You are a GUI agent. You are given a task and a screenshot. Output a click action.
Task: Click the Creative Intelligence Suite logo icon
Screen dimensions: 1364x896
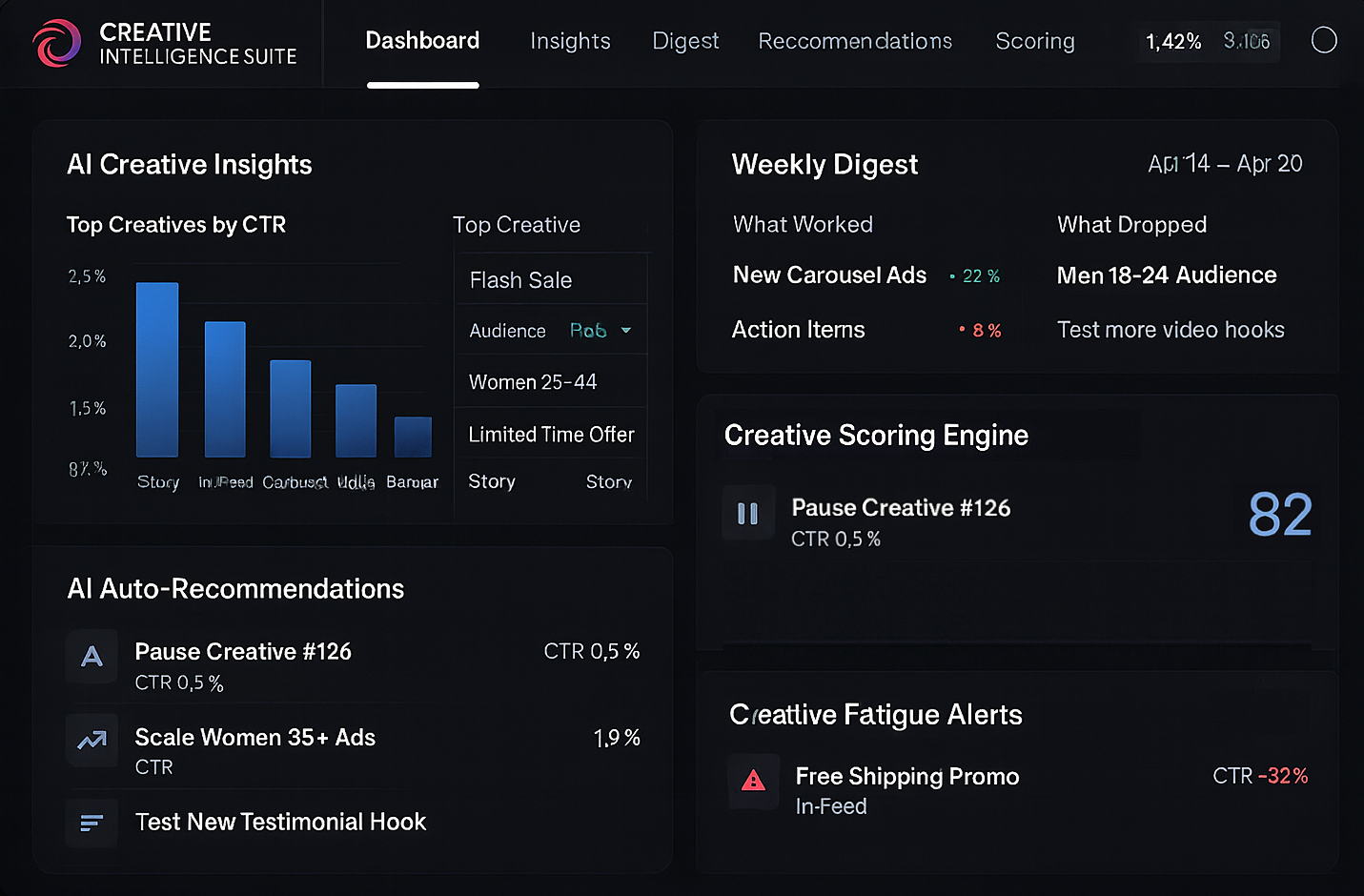56,42
